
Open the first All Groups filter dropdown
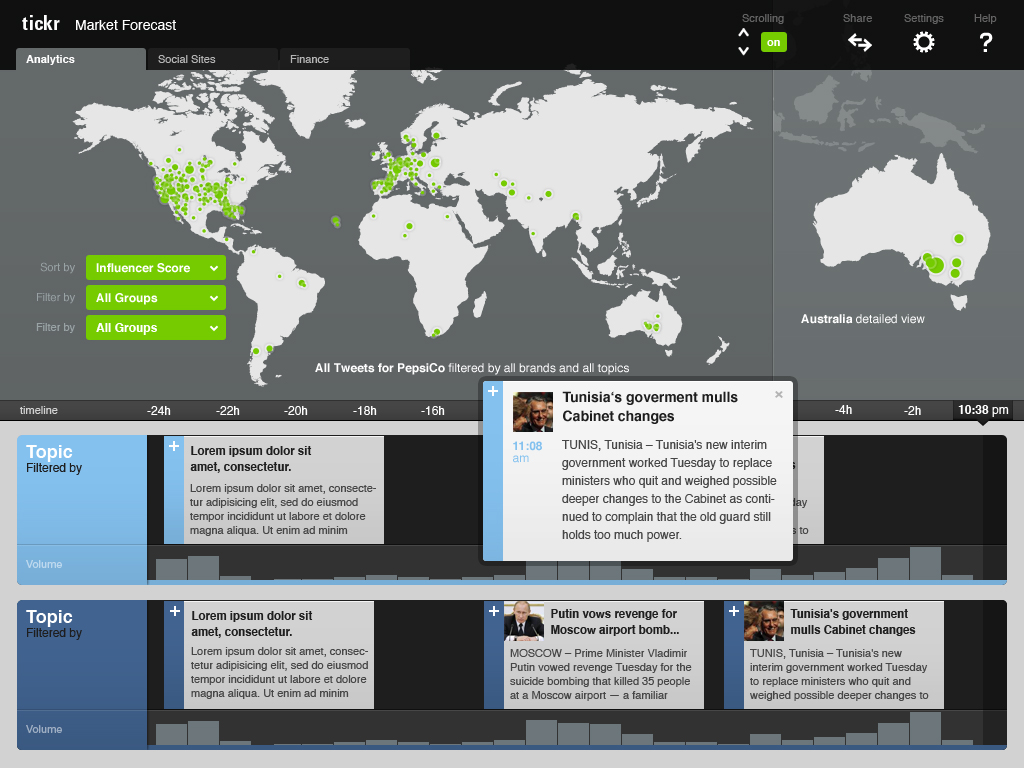(x=156, y=298)
